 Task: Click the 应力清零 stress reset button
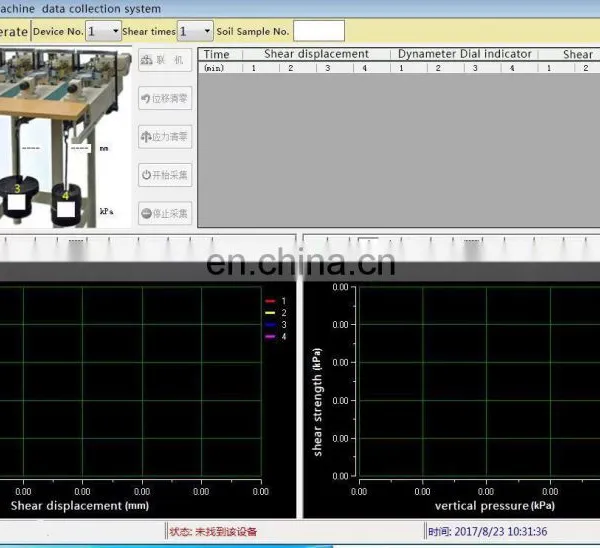coord(165,137)
